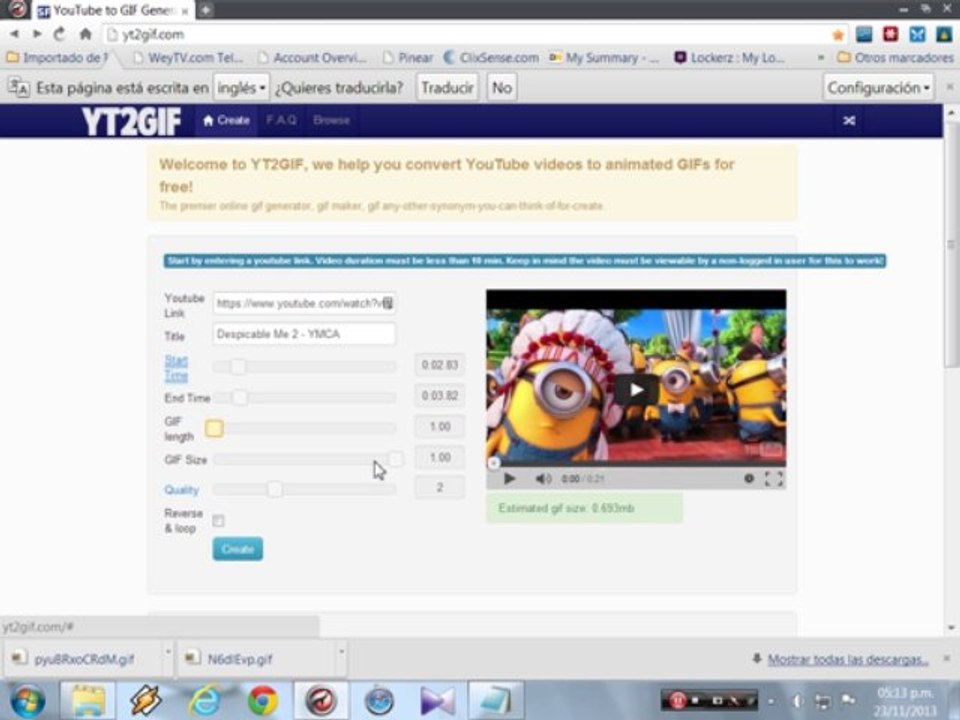Viewport: 960px width, 720px height.
Task: Click the Start Time value 0:02.83
Action: 440,366
